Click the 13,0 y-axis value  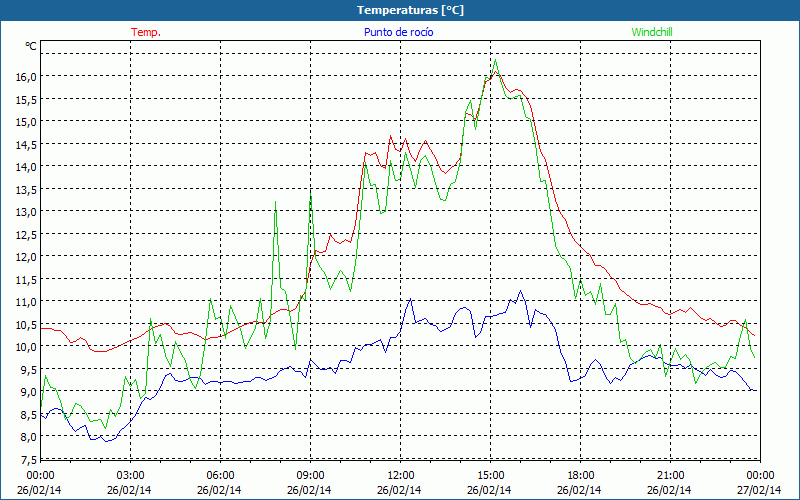coord(27,211)
